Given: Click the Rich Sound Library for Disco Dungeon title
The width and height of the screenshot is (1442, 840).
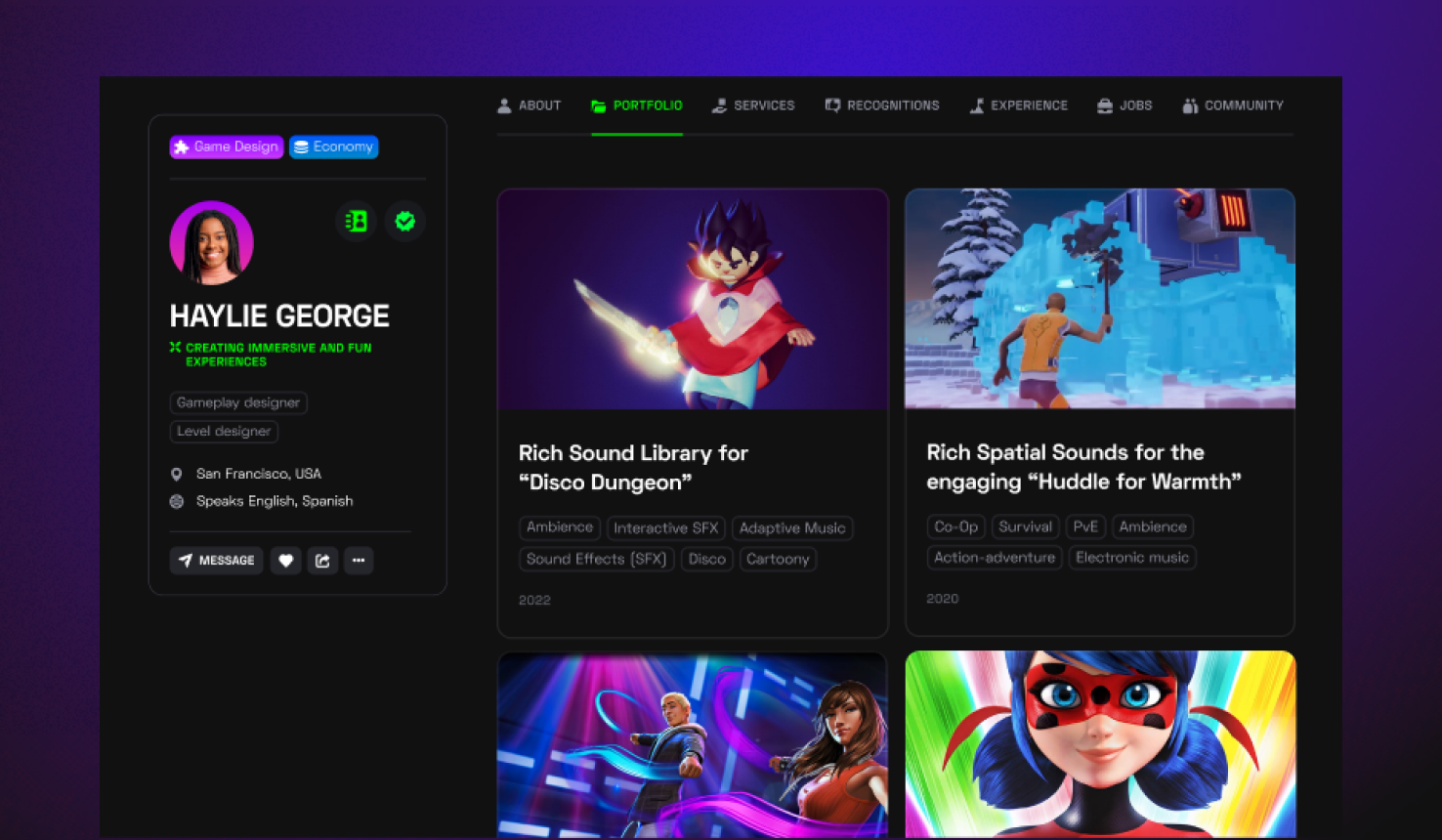Looking at the screenshot, I should point(633,468).
